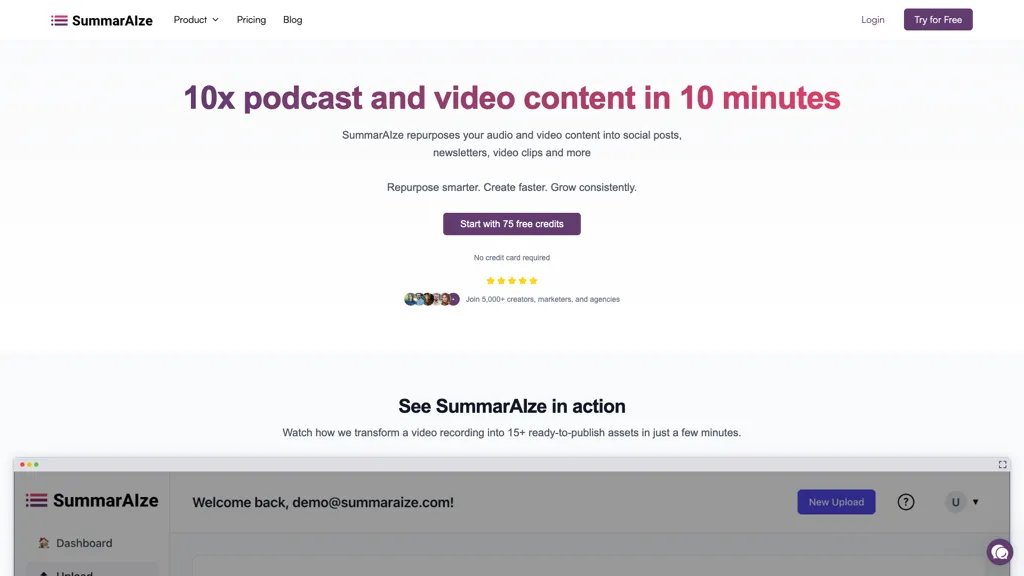Click 'Join 5,000+ creators, marketers, and agencies' text
Viewport: 1024px width, 576px height.
542,299
